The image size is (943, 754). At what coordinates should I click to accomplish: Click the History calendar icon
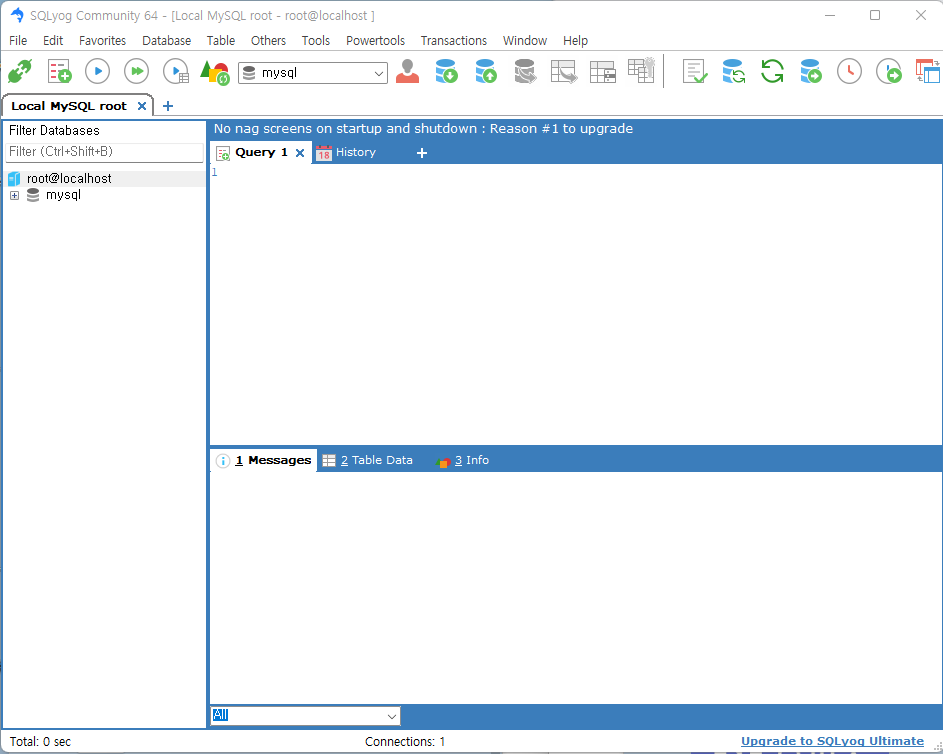tap(324, 153)
